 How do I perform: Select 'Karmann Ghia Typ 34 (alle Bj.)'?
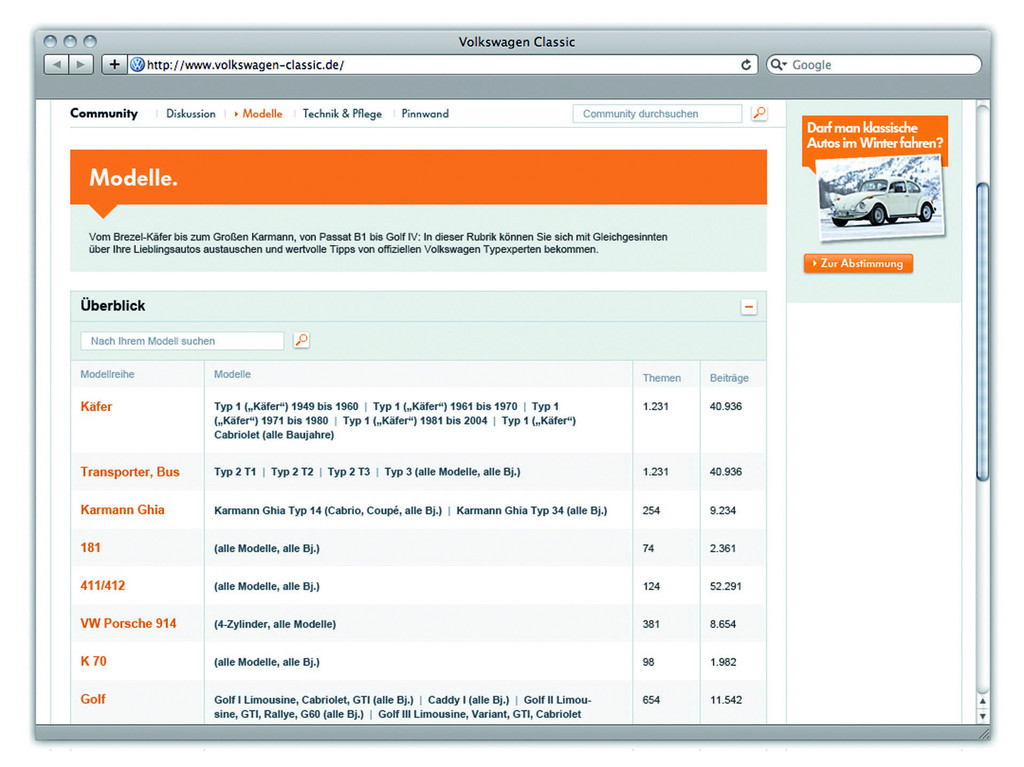[x=532, y=510]
